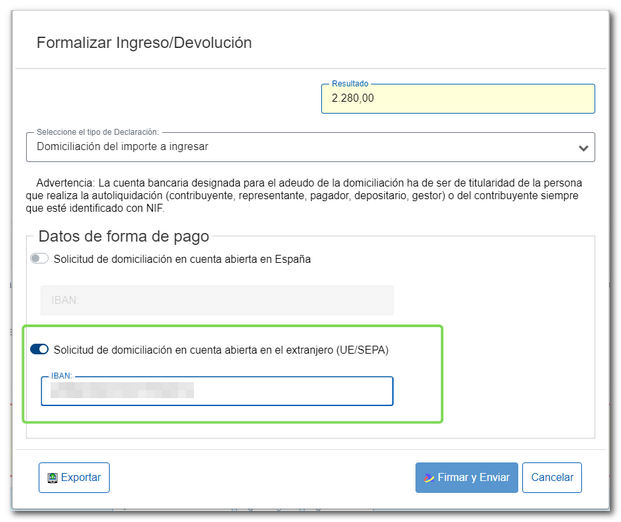
Task: Submit with the Firmar y Enviar button
Action: (466, 478)
